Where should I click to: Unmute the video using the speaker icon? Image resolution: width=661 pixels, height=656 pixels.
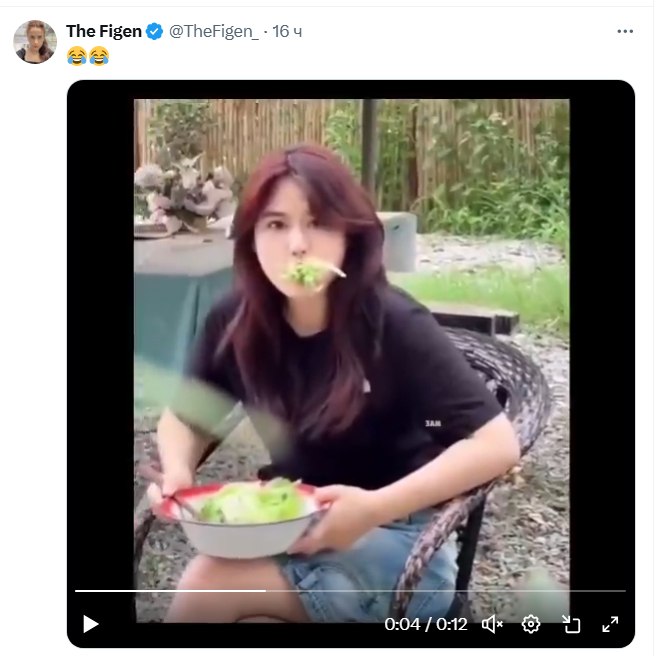pos(492,624)
